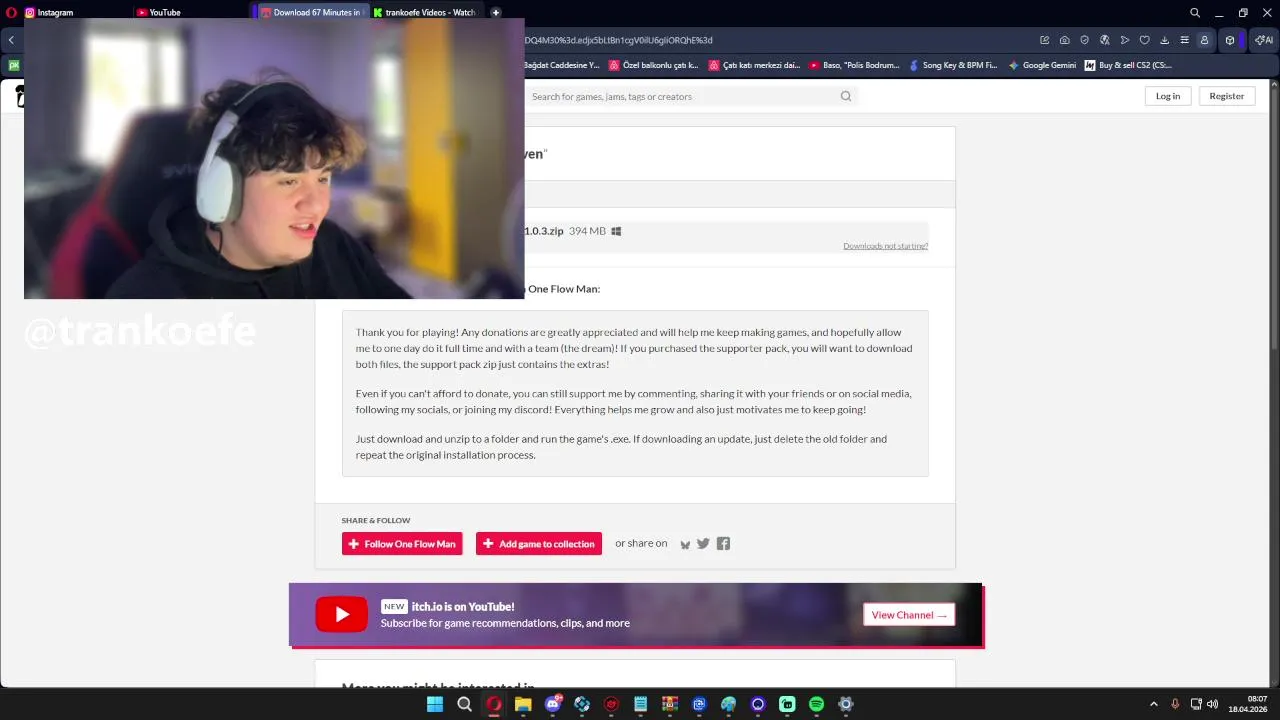Click the Opera icon in taskbar
The width and height of the screenshot is (1280, 720).
coord(494,704)
